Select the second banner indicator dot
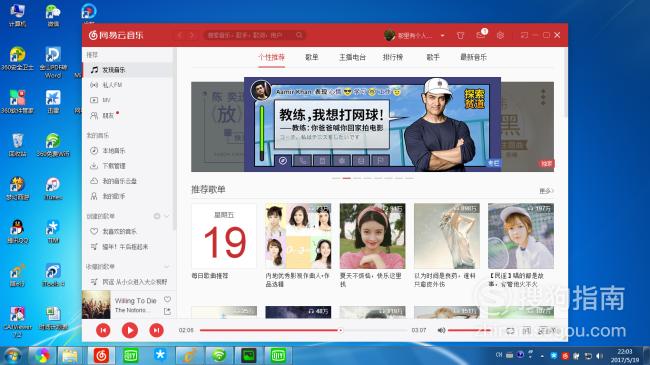Screen dimensions: 650x365 tap(347, 178)
